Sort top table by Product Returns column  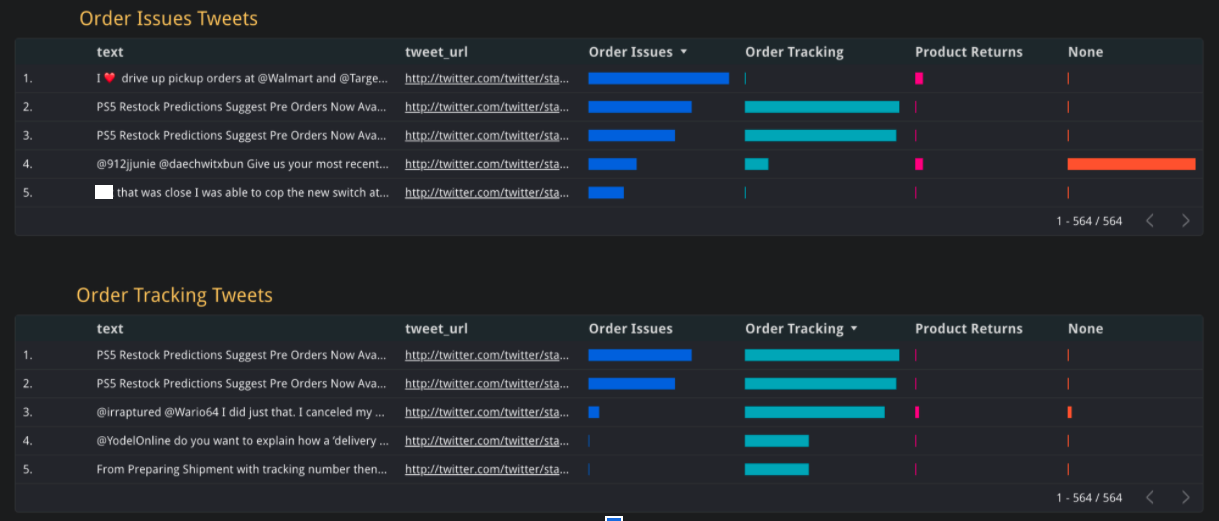click(x=968, y=52)
